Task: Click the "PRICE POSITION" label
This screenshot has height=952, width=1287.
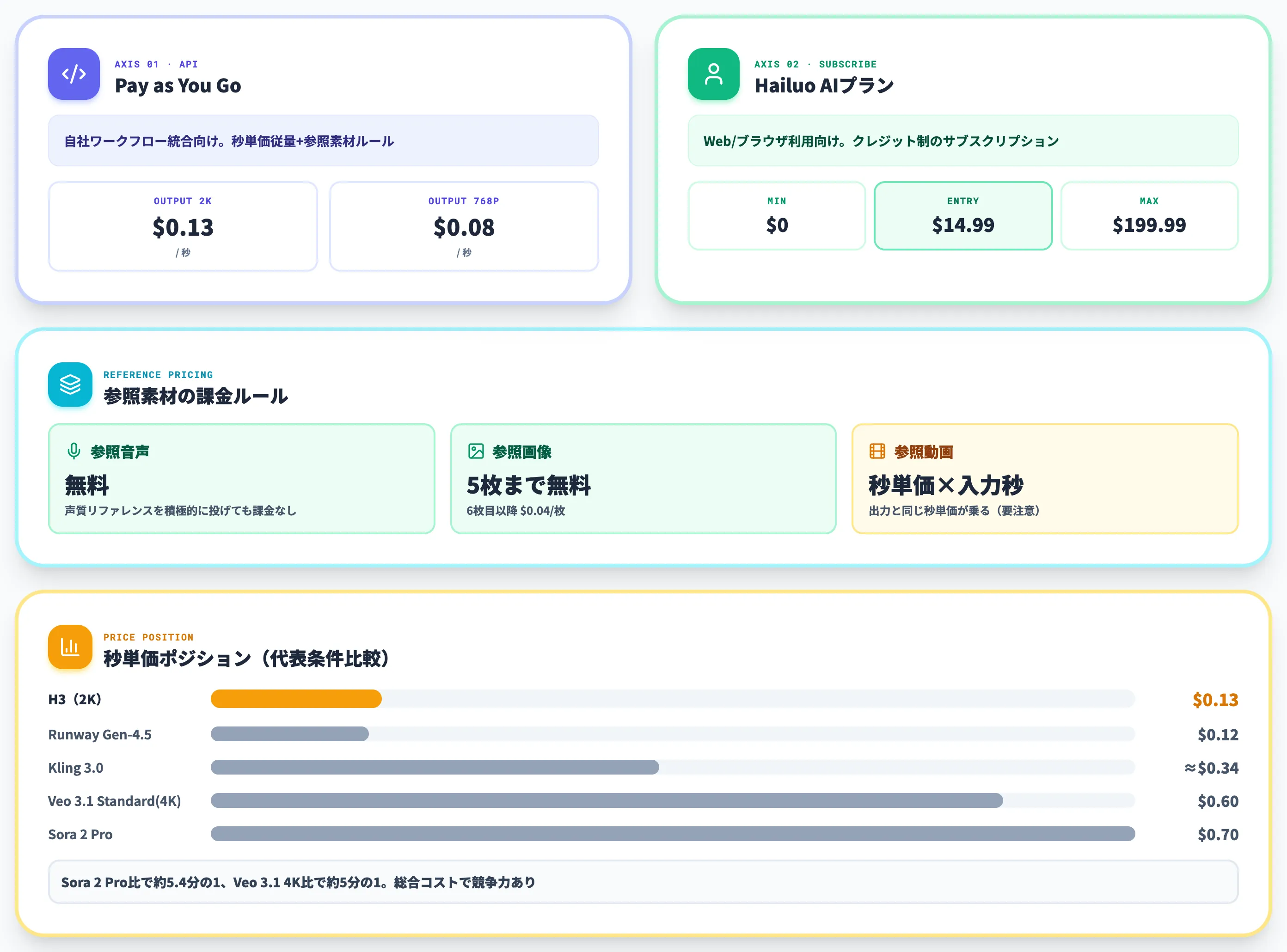Action: 149,637
